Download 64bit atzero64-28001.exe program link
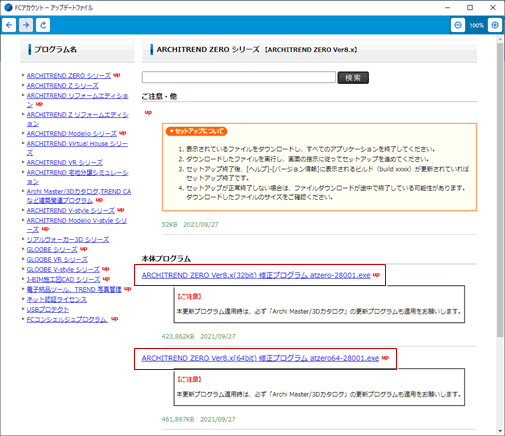Screen dimensions: 505x436 (260, 358)
